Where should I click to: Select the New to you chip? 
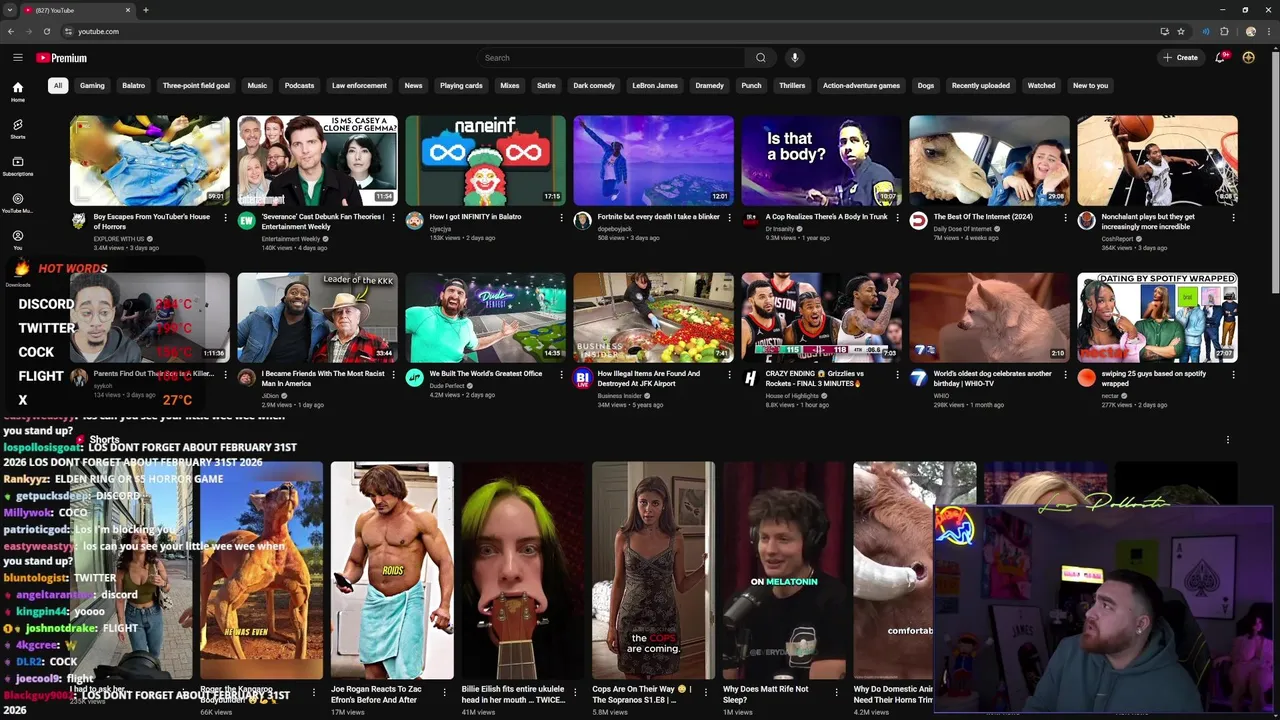coord(1090,86)
